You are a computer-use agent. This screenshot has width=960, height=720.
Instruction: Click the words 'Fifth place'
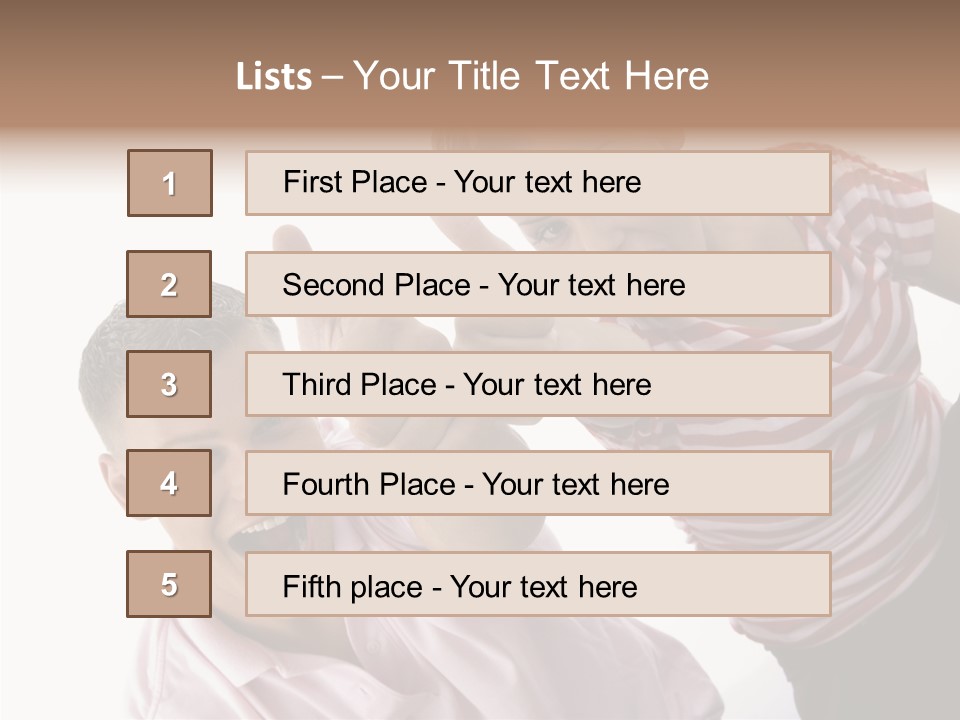coord(353,587)
